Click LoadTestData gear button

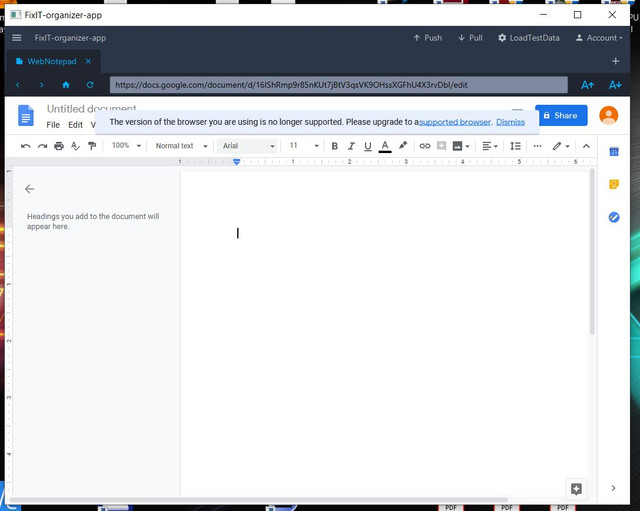[x=529, y=38]
